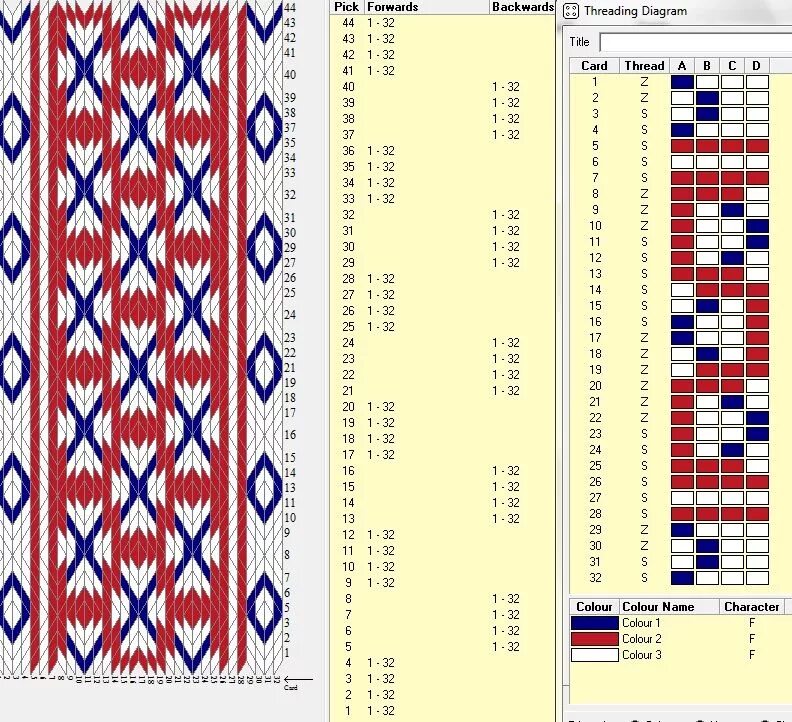This screenshot has width=792, height=722.
Task: Select the Colour 2 red swatch
Action: click(x=595, y=639)
